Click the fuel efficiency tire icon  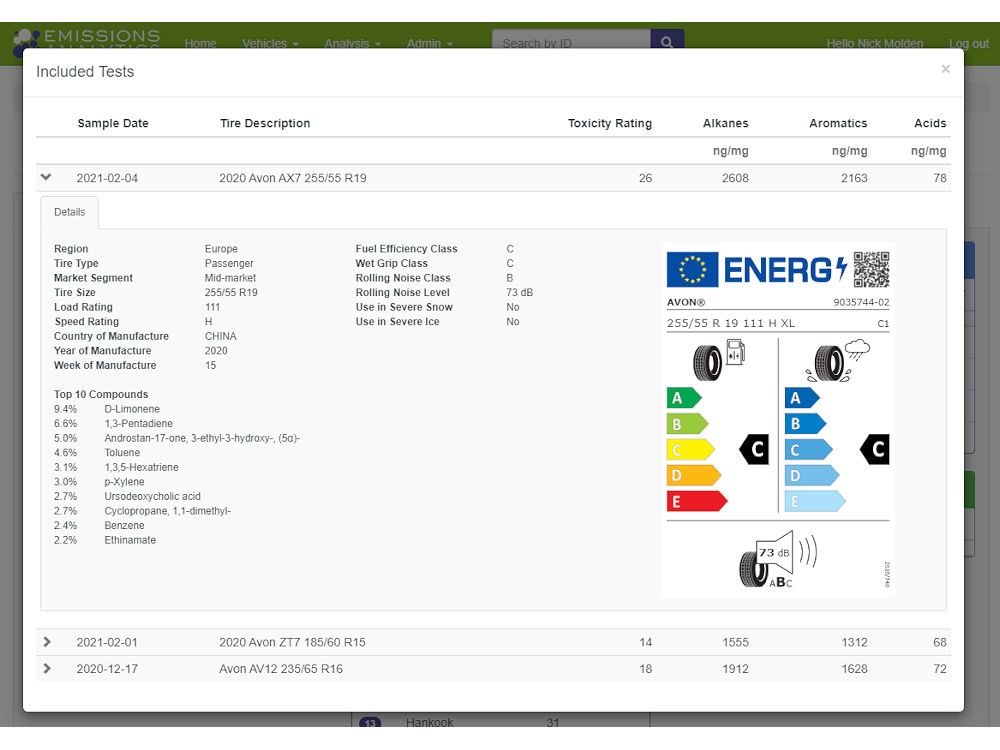tap(718, 360)
